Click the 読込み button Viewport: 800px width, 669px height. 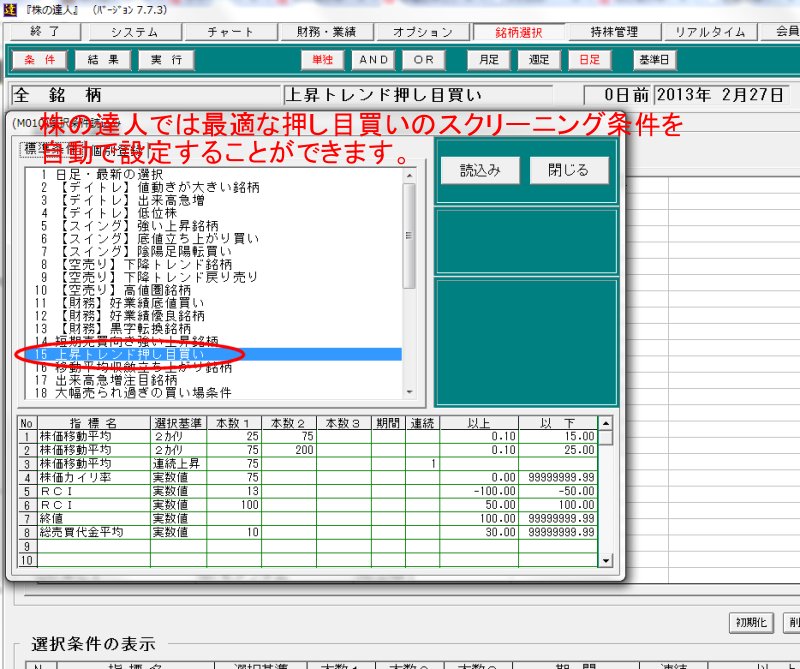480,170
